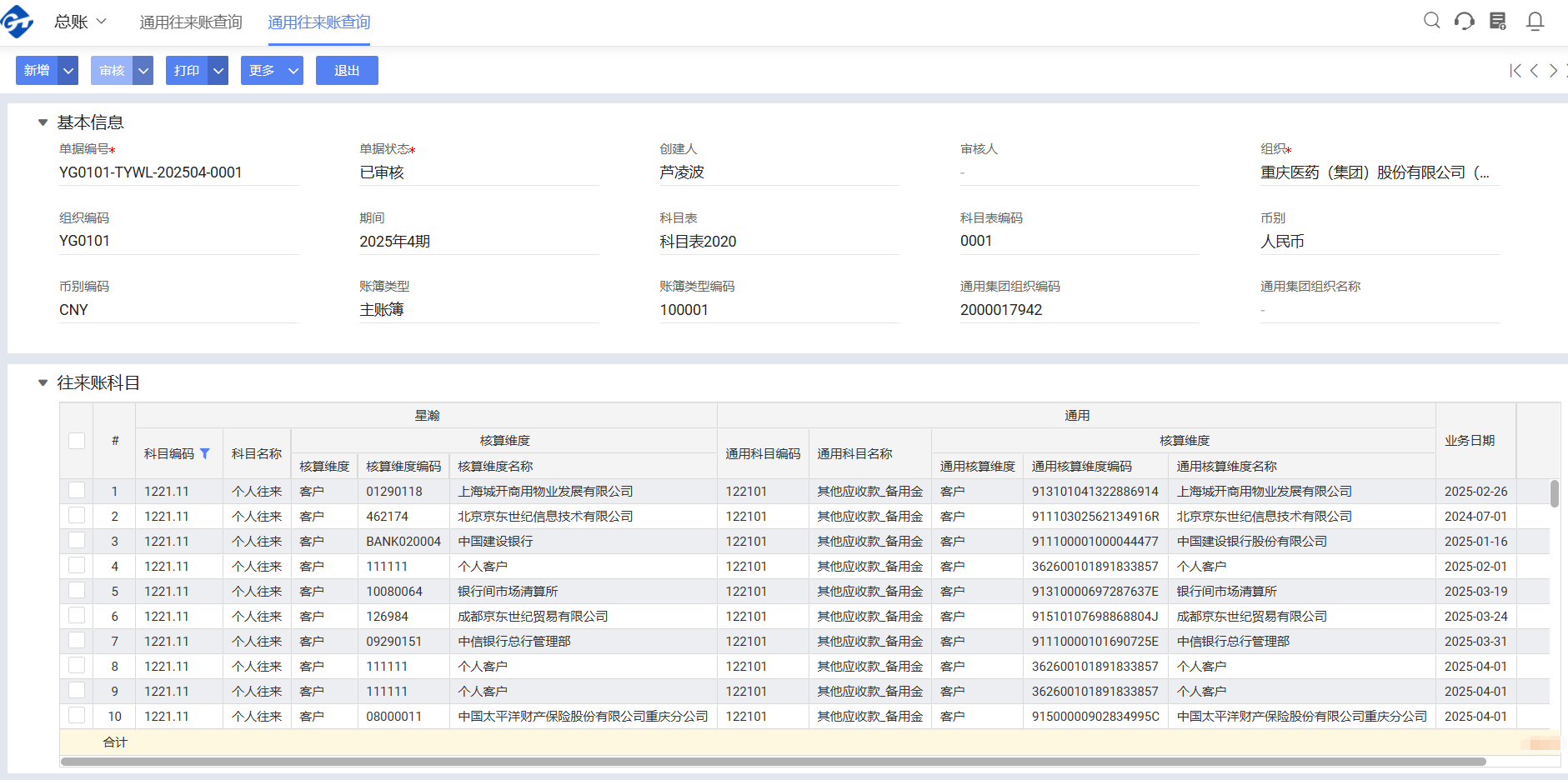This screenshot has width=1568, height=780.
Task: Click date cell 2024-07-01
Action: (1475, 517)
